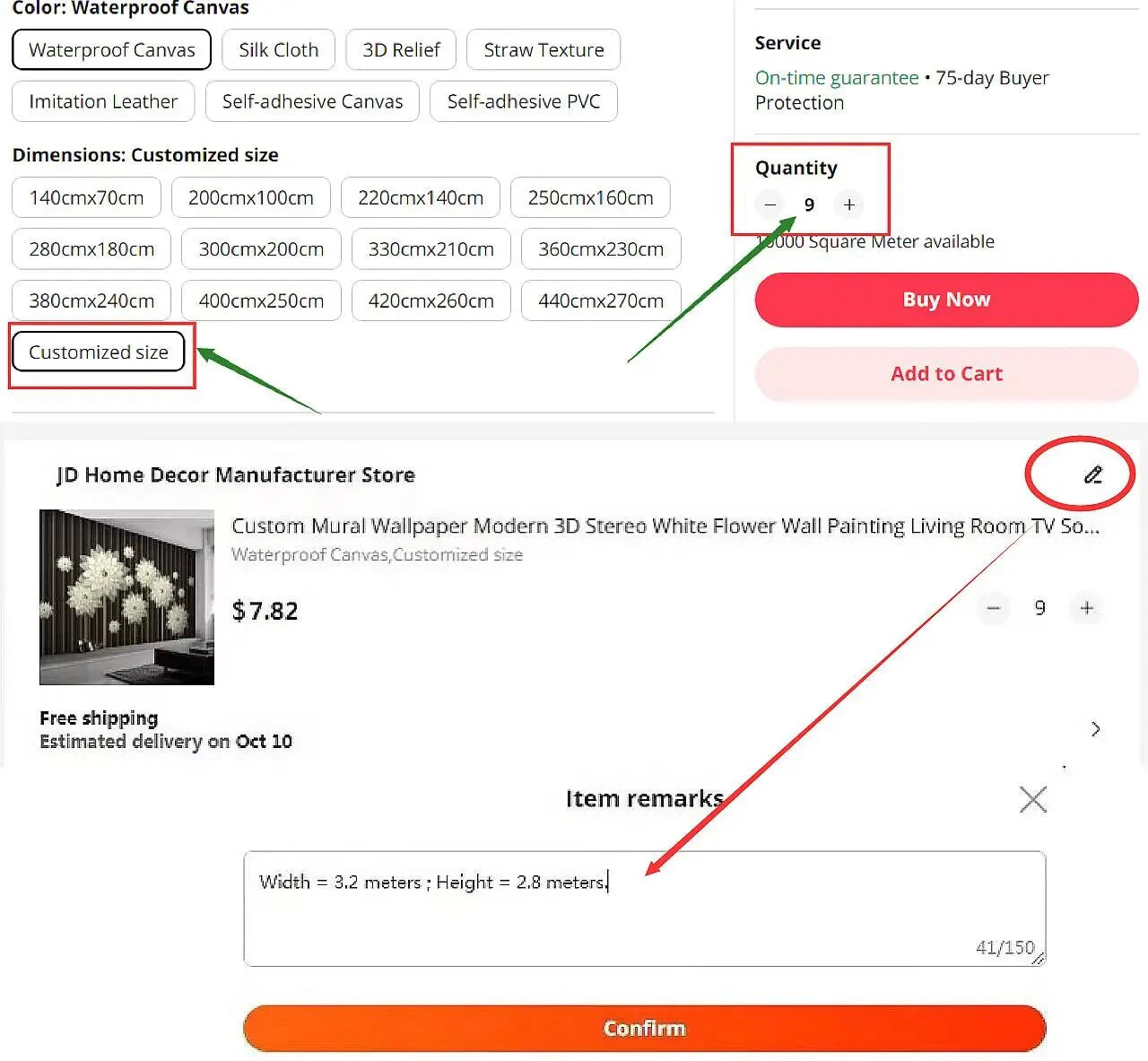Viewport: 1148px width, 1061px height.
Task: Decrease quantity with top minus button
Action: point(770,204)
